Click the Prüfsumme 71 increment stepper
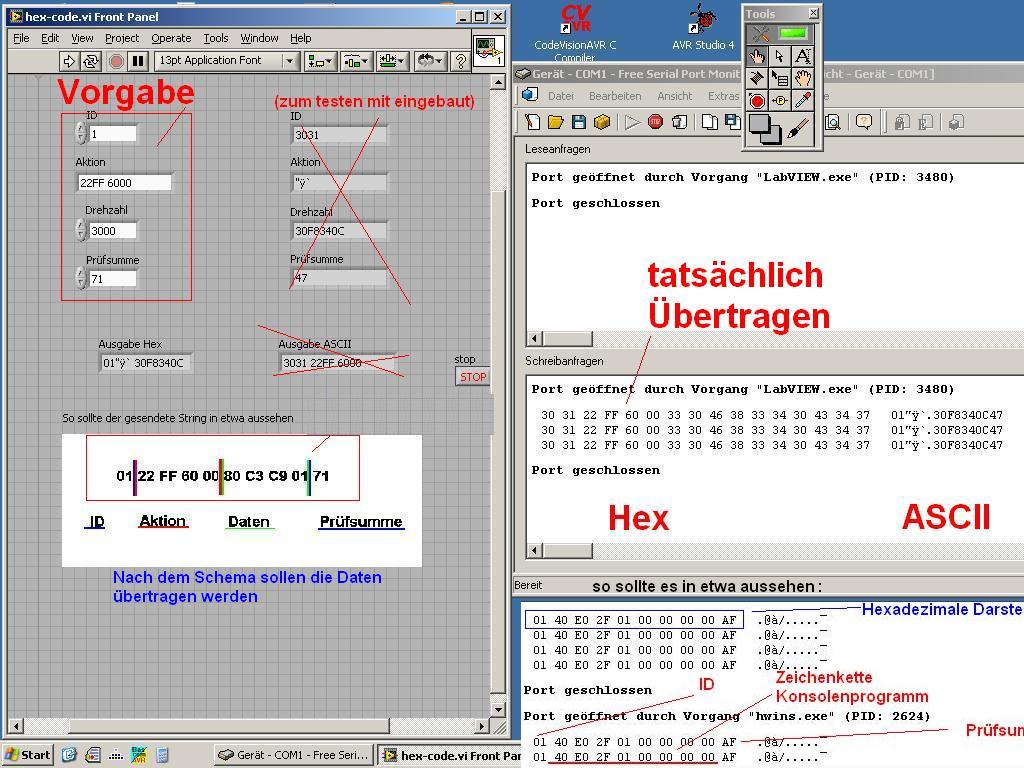The height and width of the screenshot is (768, 1024). click(x=81, y=274)
